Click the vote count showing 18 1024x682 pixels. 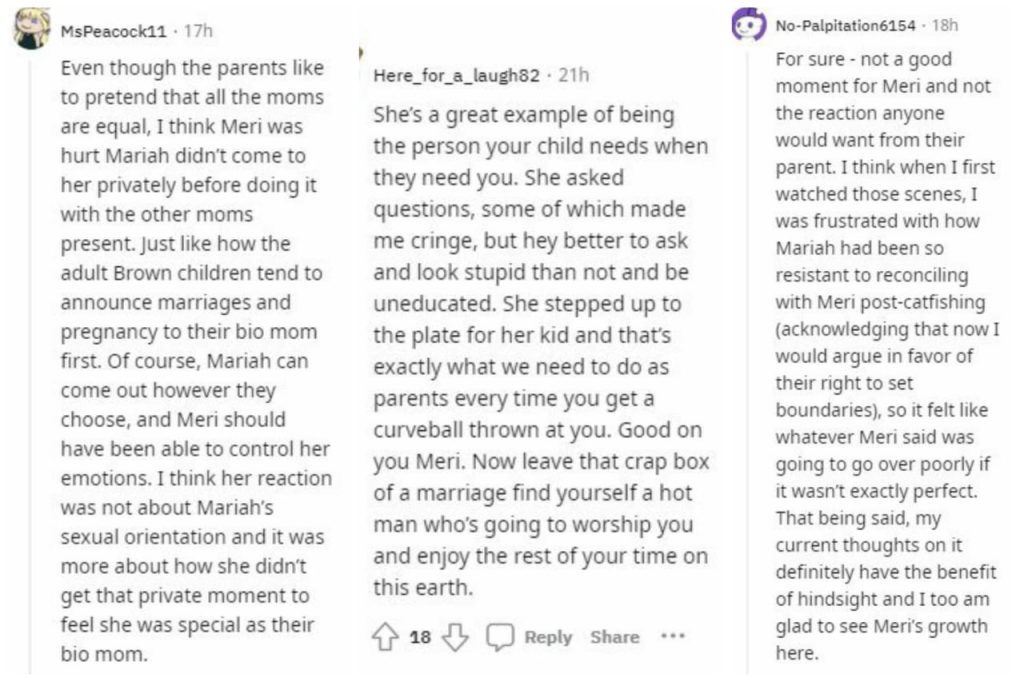pos(420,637)
